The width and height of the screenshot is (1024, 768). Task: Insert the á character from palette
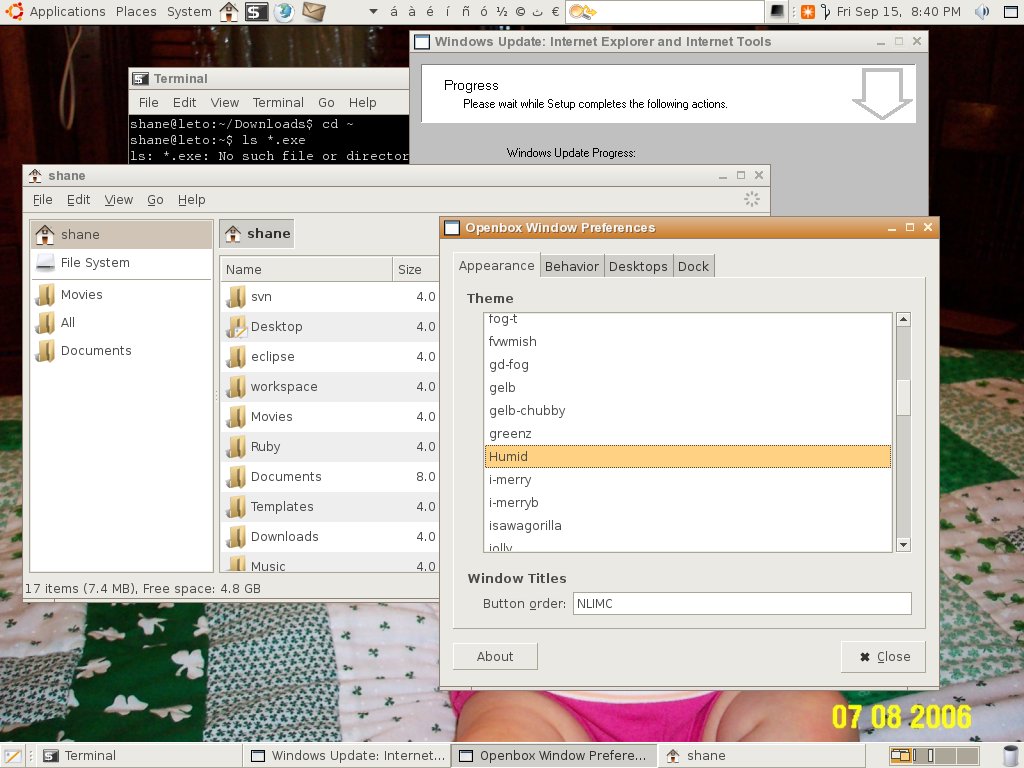(394, 12)
